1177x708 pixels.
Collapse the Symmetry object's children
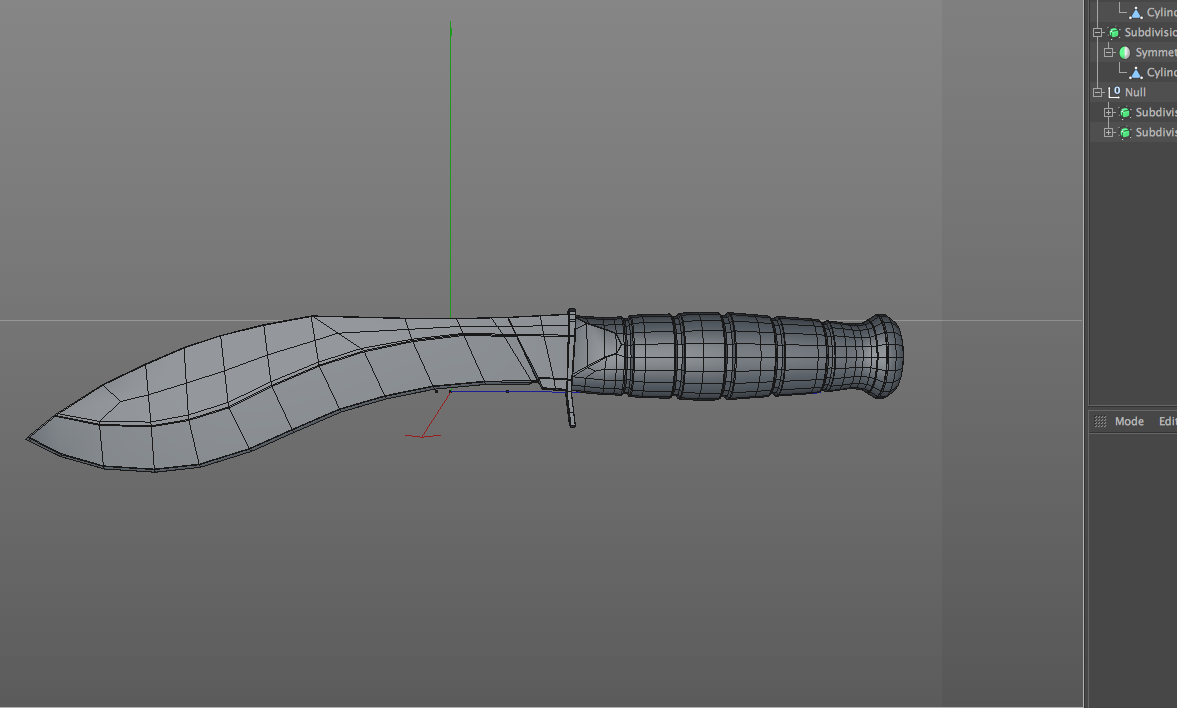click(x=1109, y=53)
